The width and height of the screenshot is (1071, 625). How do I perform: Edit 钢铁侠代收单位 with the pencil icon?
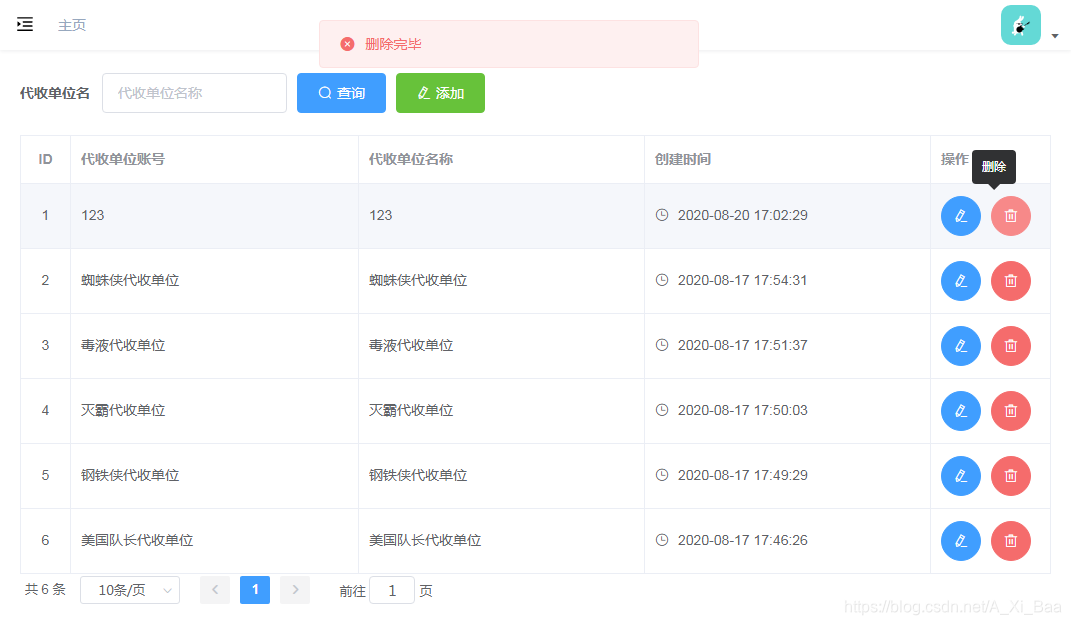point(960,475)
